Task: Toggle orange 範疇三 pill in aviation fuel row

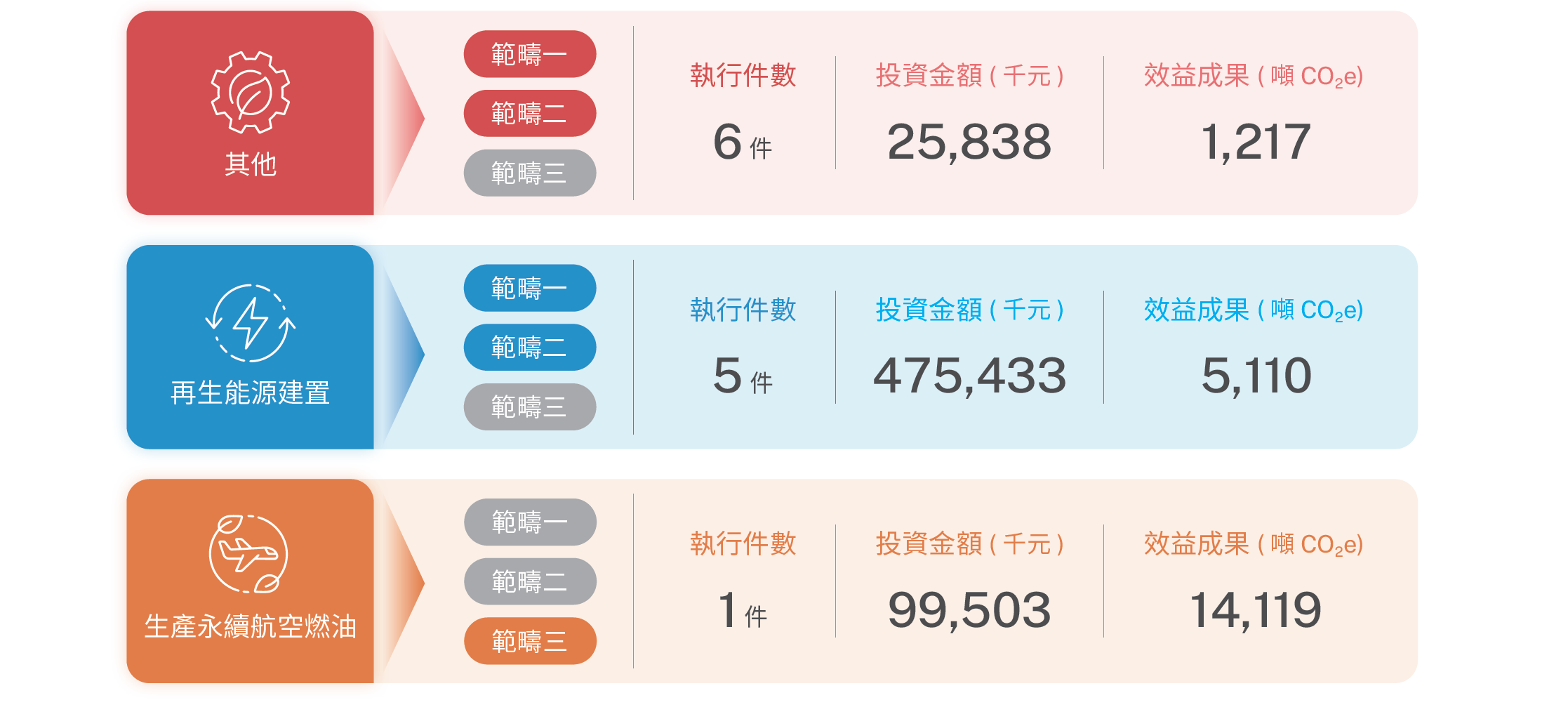Action: [530, 641]
